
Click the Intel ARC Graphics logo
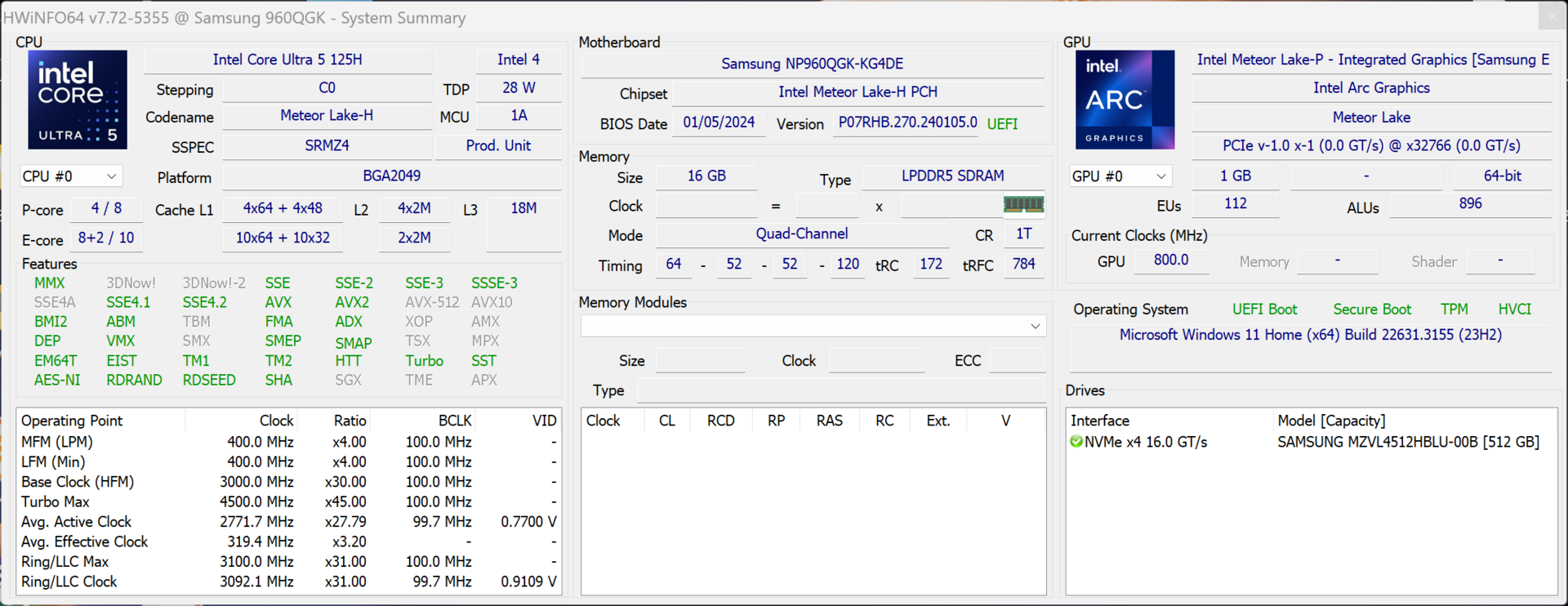pyautogui.click(x=1125, y=100)
